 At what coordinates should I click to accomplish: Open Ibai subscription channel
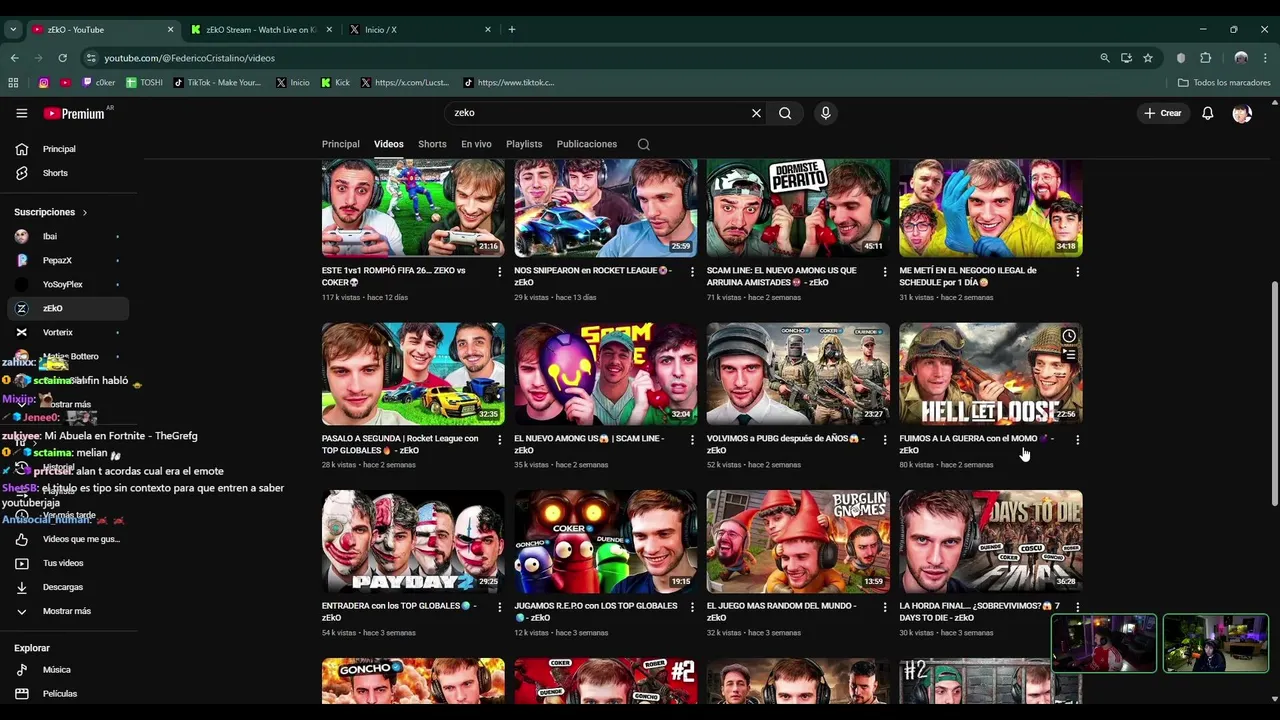tap(66, 236)
